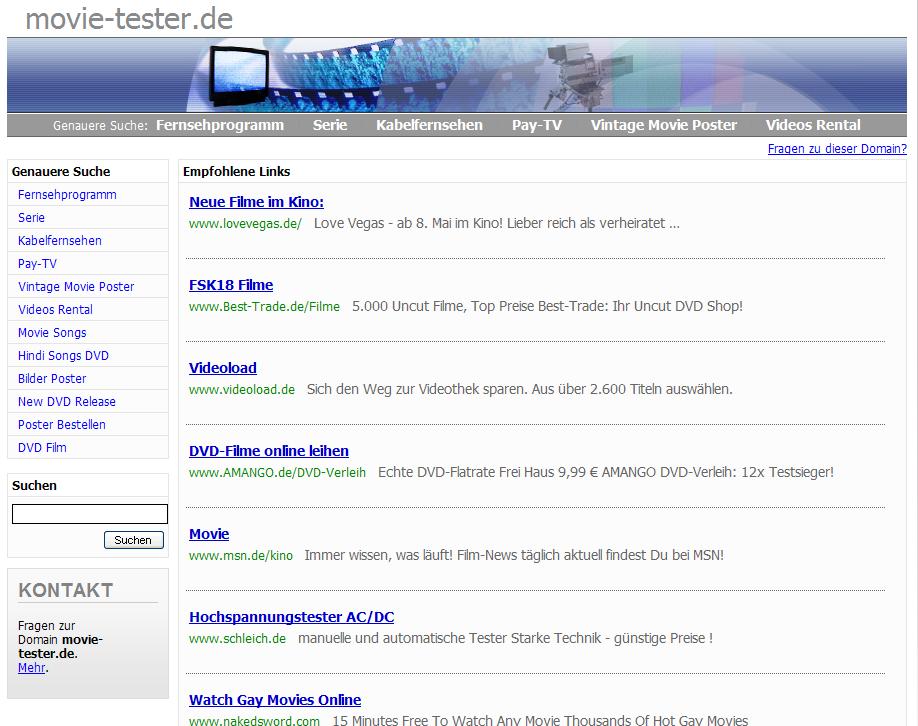The image size is (918, 726).
Task: Click New DVD Release sidebar link
Action: (67, 402)
